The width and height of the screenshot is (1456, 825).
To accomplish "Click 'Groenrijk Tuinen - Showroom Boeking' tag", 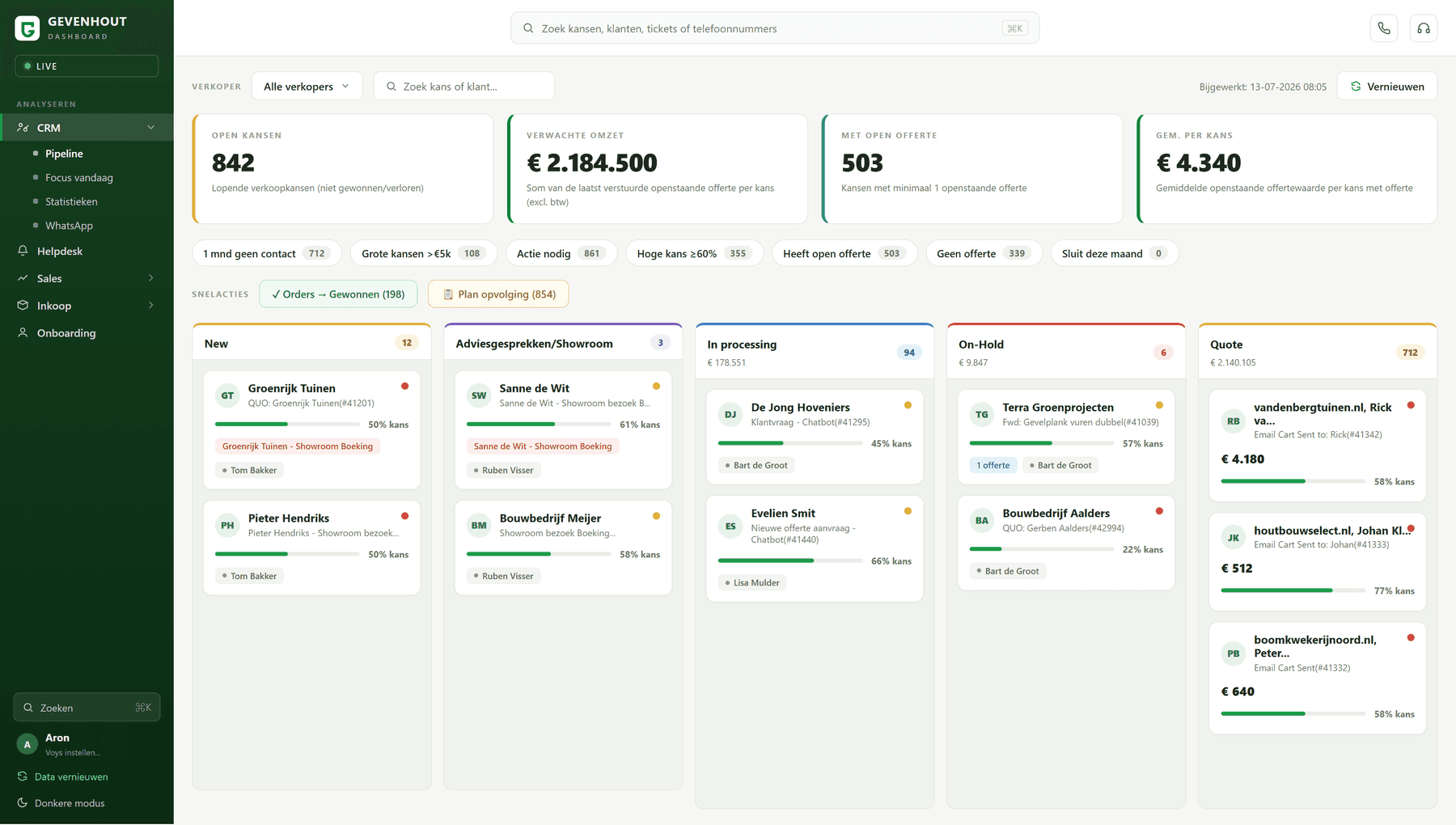I will point(298,446).
